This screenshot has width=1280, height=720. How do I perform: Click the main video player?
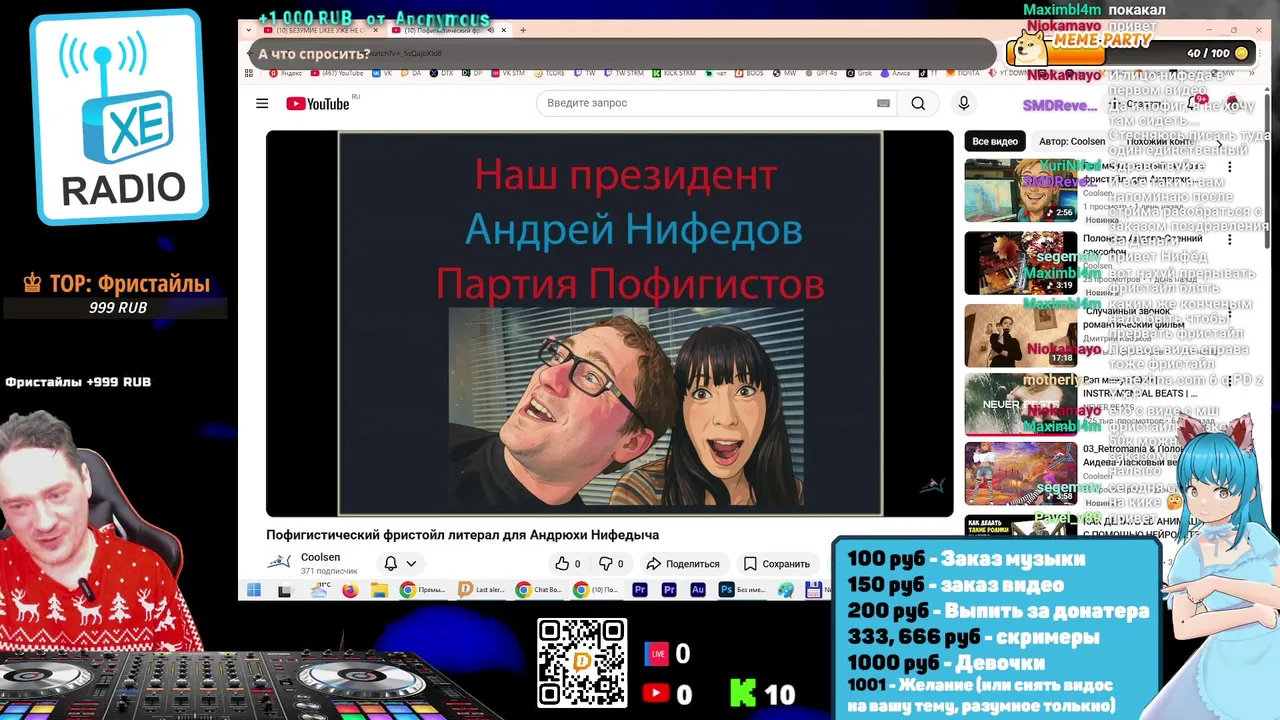(x=609, y=323)
